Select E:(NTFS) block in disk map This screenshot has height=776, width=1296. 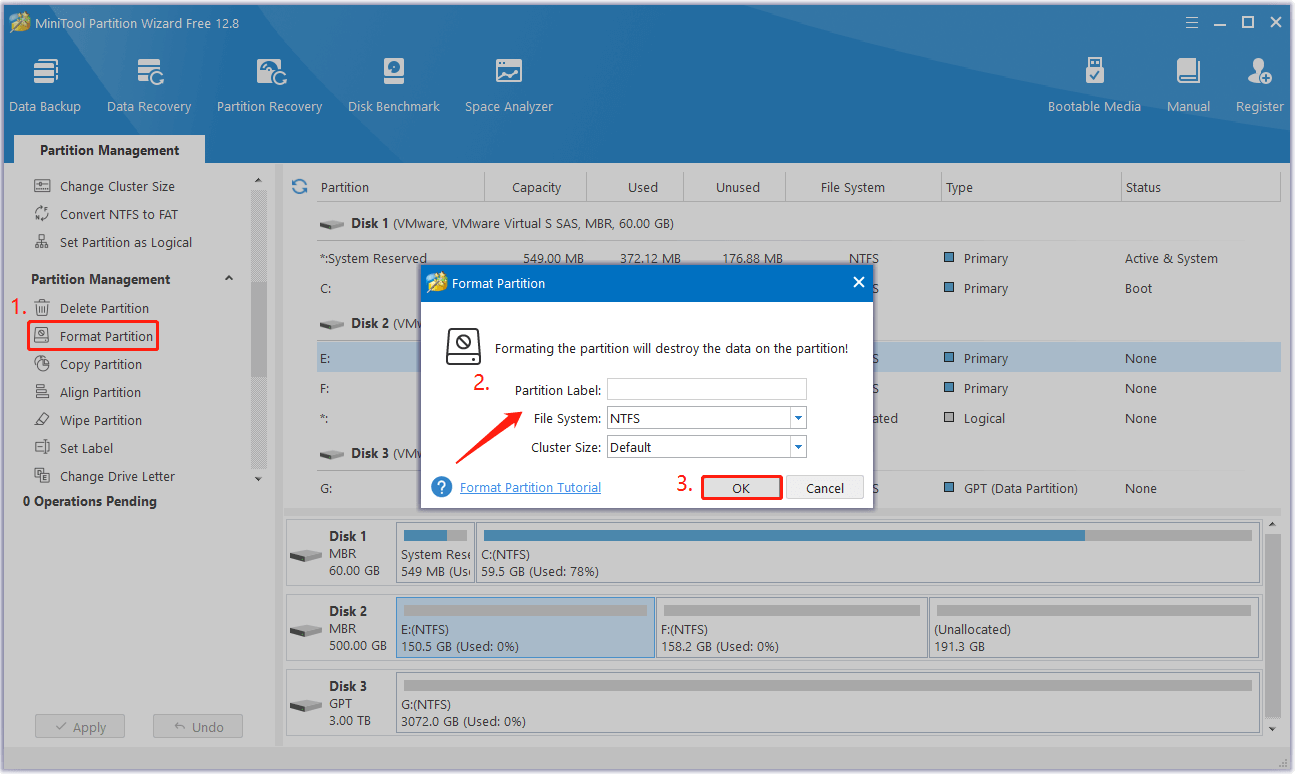(x=526, y=627)
